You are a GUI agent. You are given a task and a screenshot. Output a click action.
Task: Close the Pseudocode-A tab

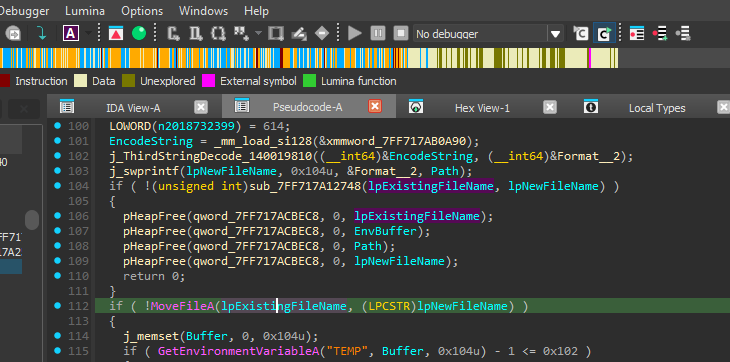375,107
